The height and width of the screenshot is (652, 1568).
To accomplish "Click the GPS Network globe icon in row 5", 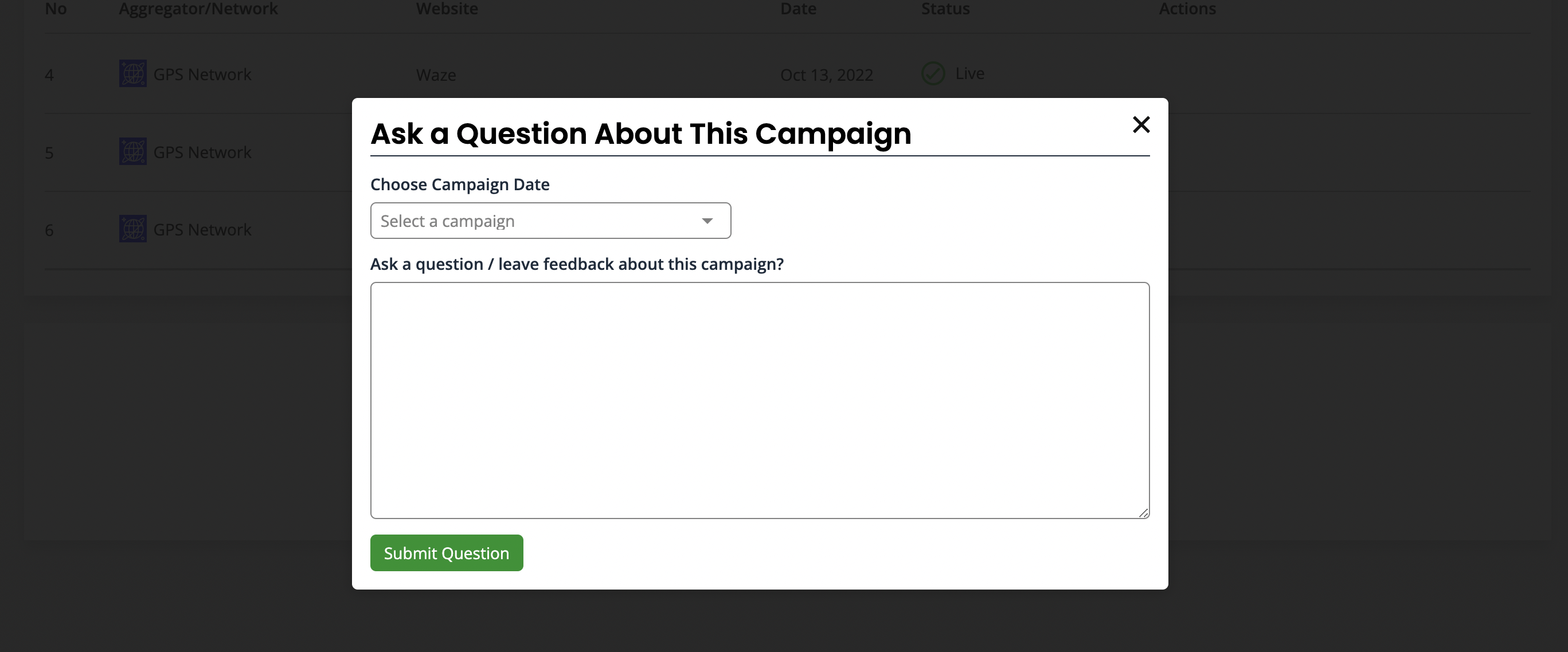I will (x=132, y=151).
